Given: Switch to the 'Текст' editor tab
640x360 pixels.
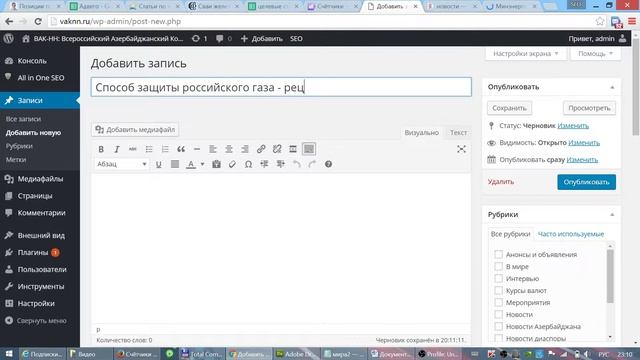Looking at the screenshot, I should tap(458, 133).
